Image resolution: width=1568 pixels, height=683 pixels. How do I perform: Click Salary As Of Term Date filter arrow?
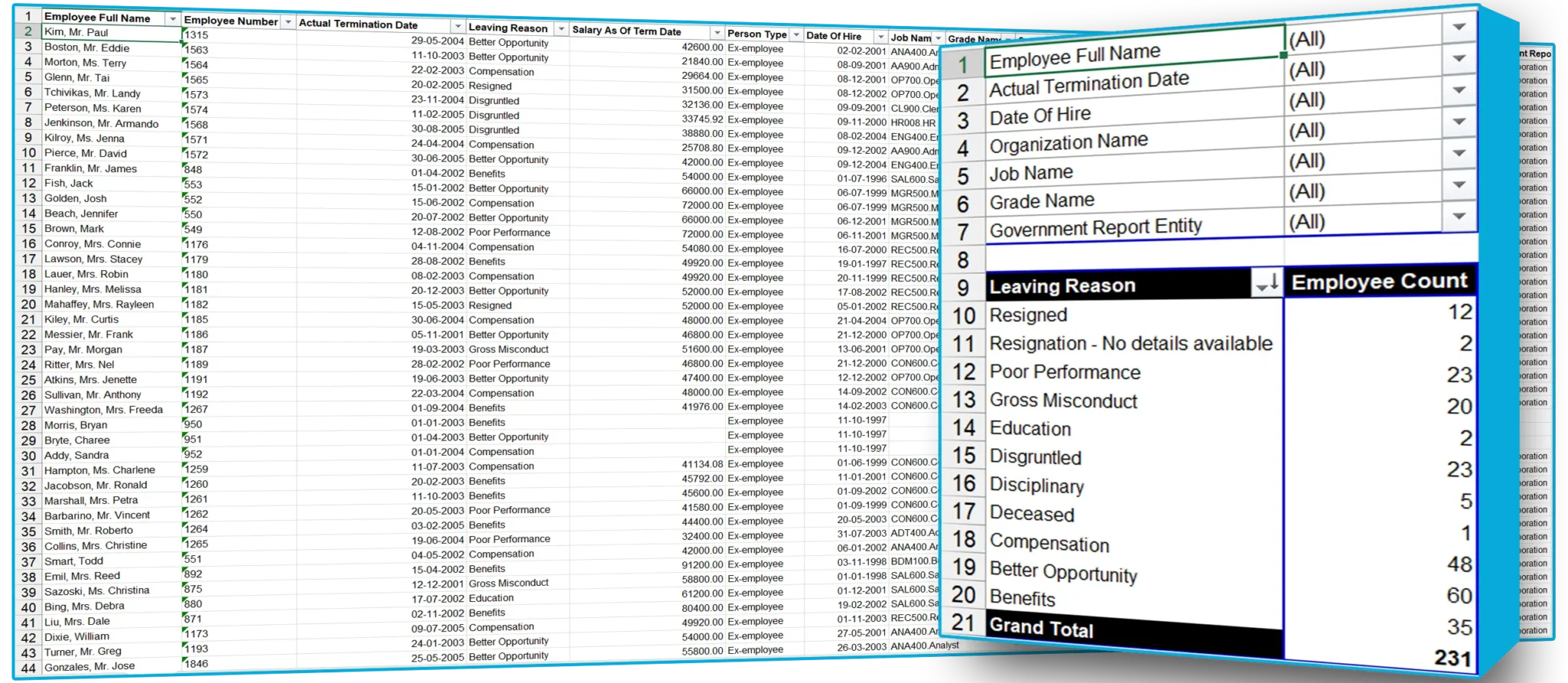pos(717,33)
